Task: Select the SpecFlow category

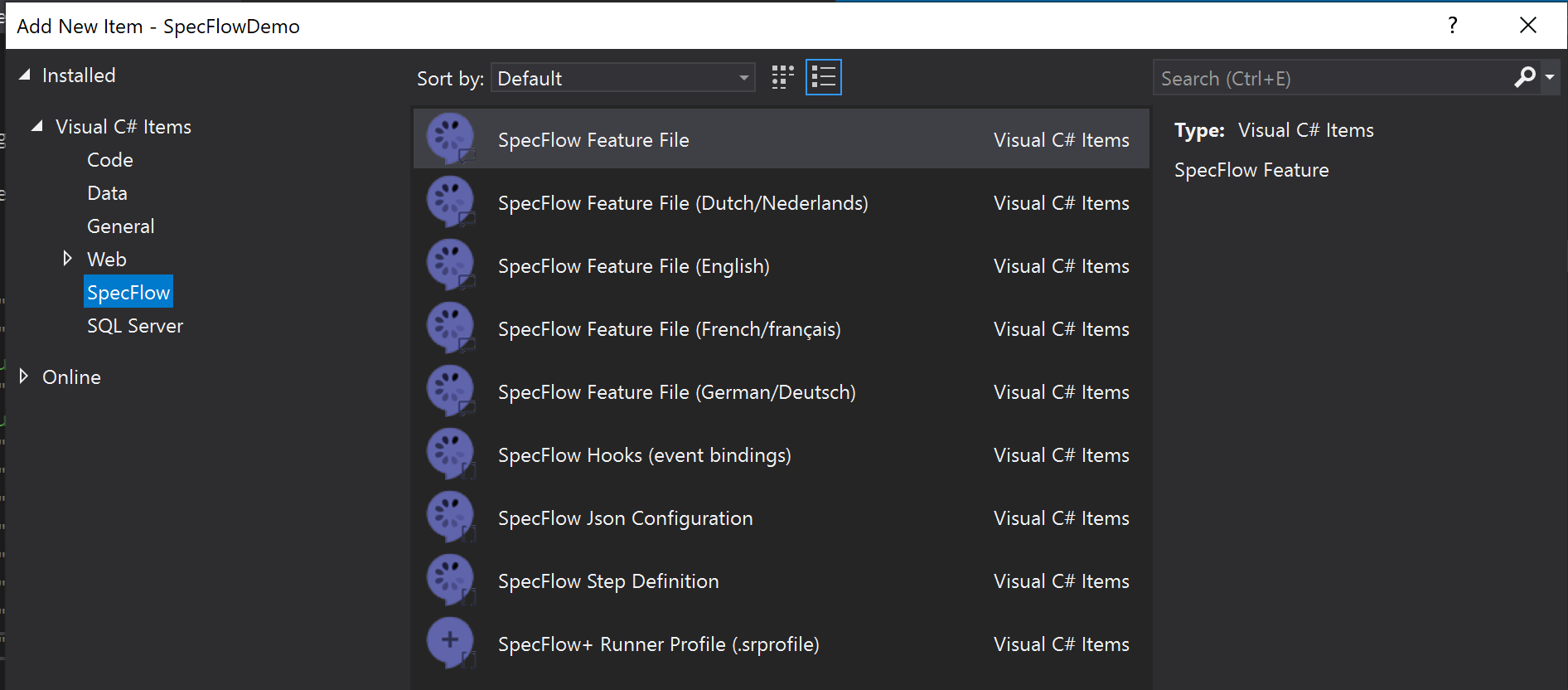Action: pos(128,292)
